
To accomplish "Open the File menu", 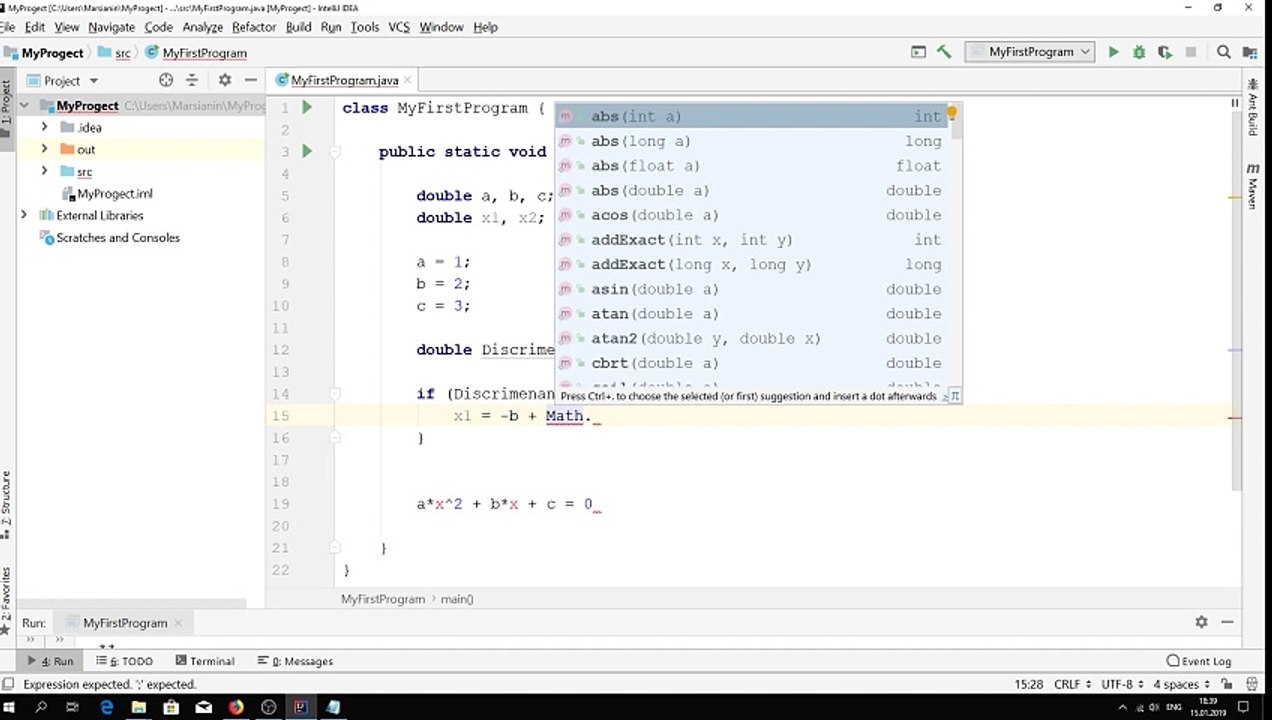I will pyautogui.click(x=8, y=27).
